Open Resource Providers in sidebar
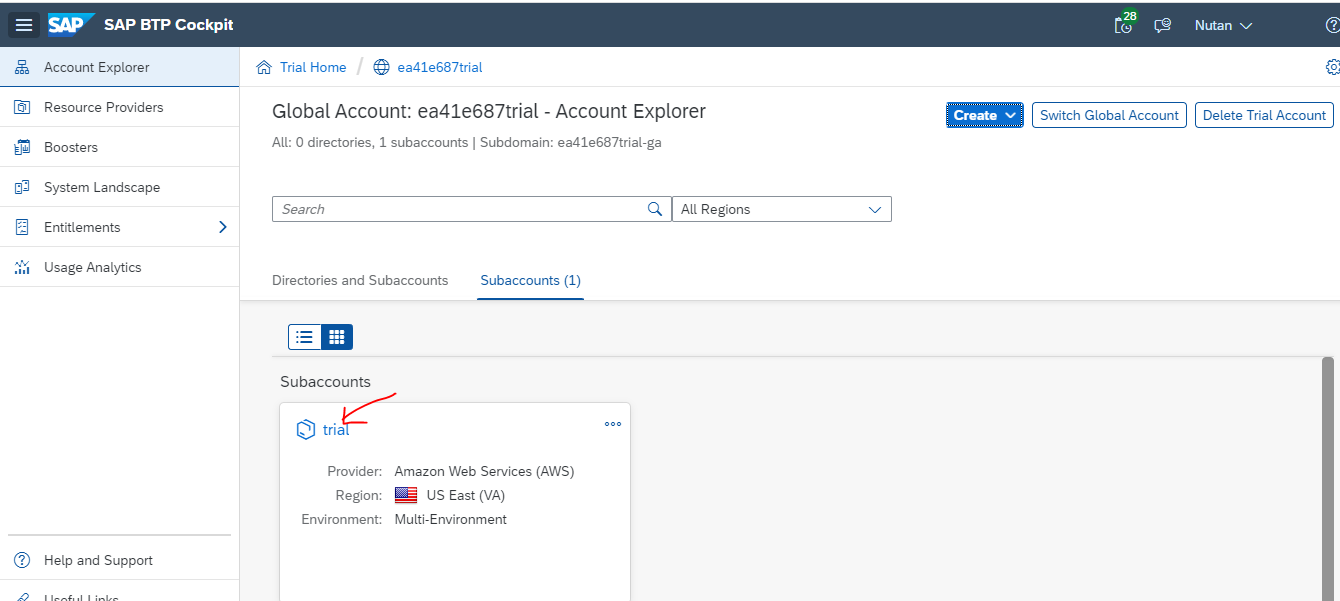Screen dimensions: 1340x601 tap(120, 107)
